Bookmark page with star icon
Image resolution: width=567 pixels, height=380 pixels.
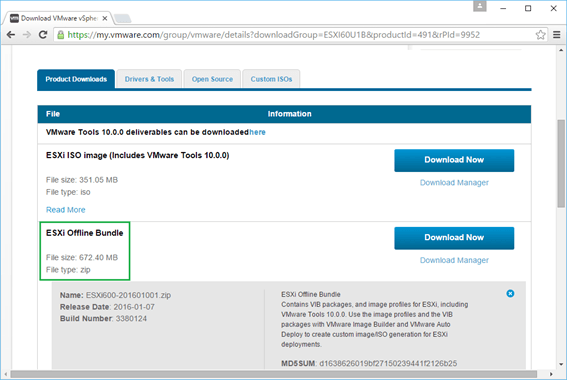[x=540, y=35]
